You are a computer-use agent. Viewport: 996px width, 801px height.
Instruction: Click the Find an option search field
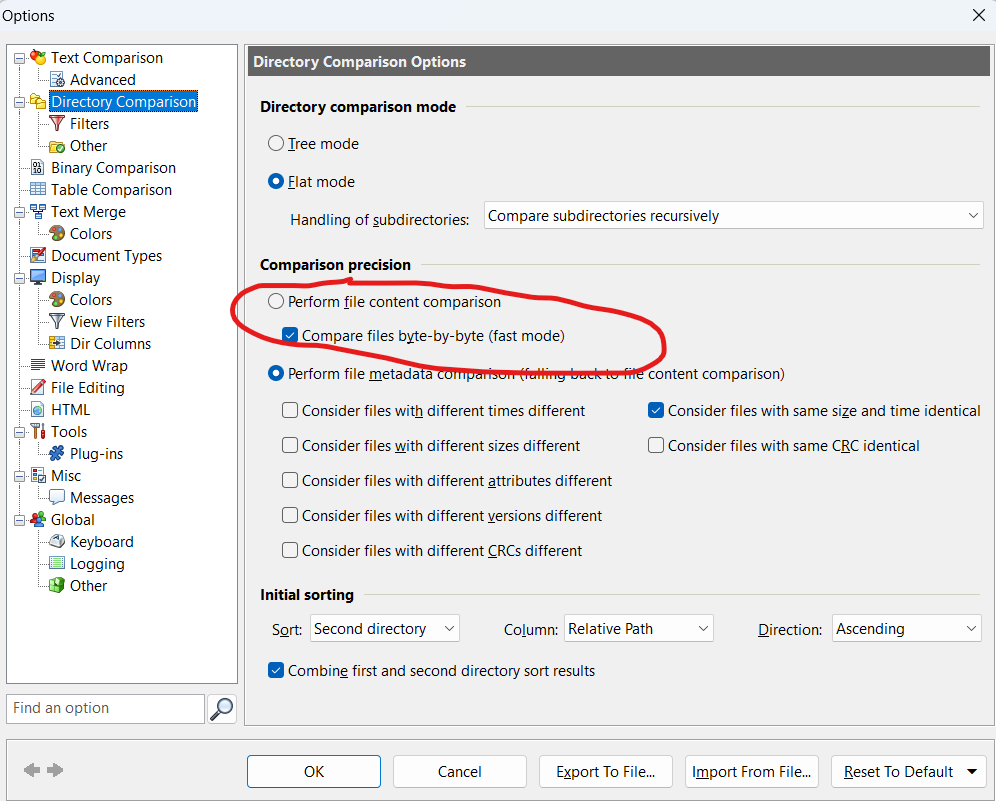coord(105,708)
